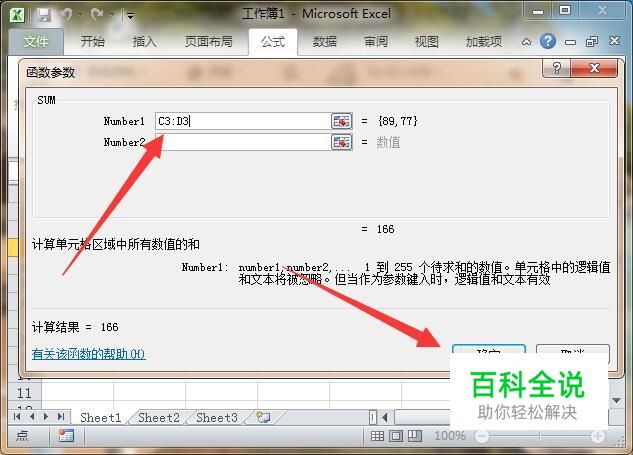This screenshot has width=633, height=455.
Task: Switch to Page Layout view in status bar
Action: click(396, 436)
